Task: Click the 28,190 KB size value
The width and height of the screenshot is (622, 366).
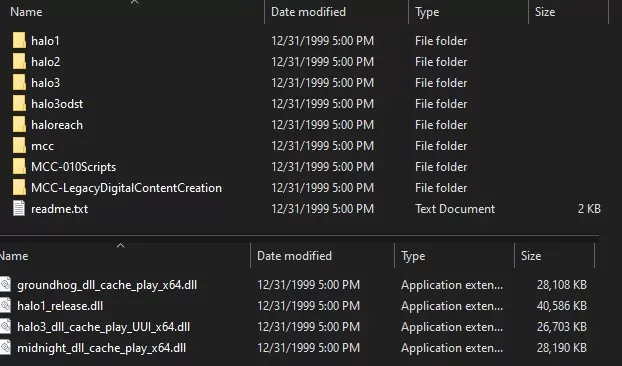Action: tap(562, 348)
